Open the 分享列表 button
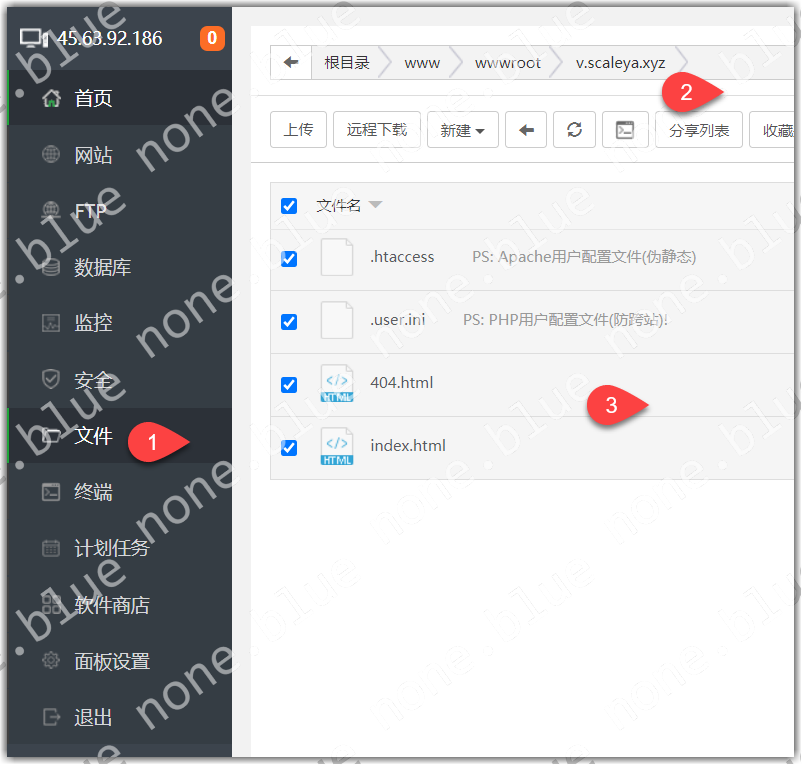This screenshot has height=765, width=802. click(x=699, y=130)
